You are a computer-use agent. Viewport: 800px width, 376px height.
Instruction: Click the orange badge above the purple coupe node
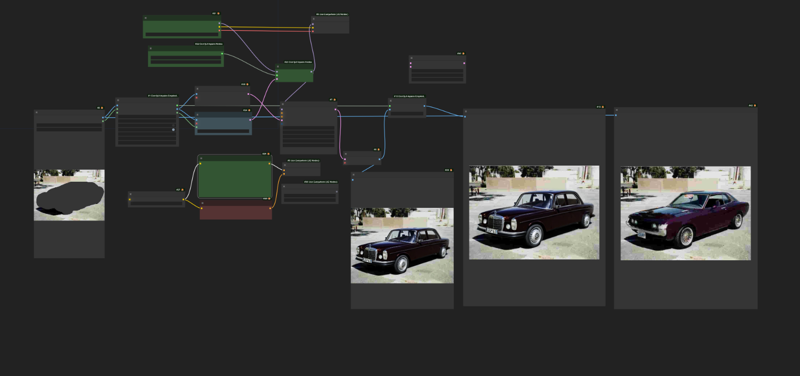click(755, 106)
